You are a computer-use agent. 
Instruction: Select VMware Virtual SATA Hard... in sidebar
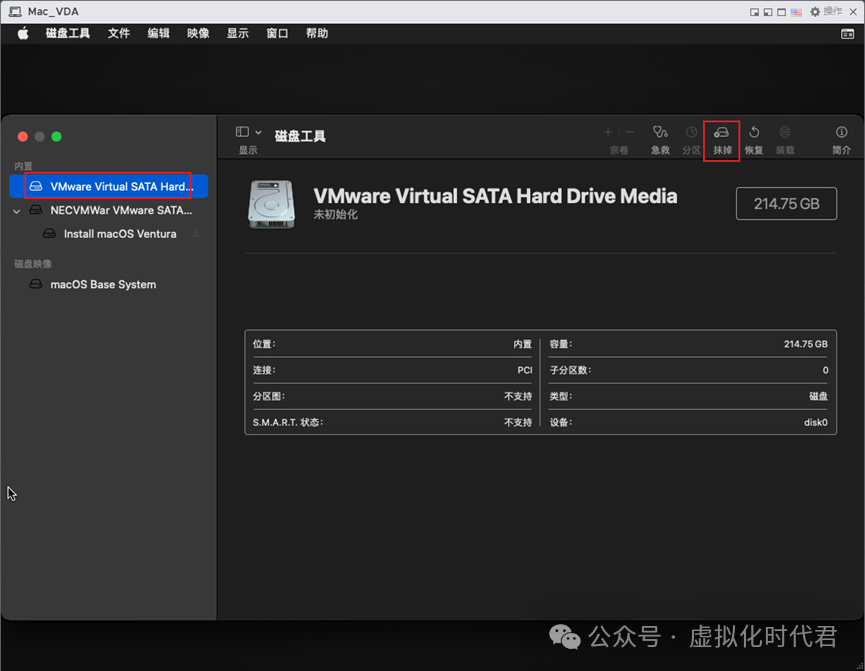coord(109,186)
